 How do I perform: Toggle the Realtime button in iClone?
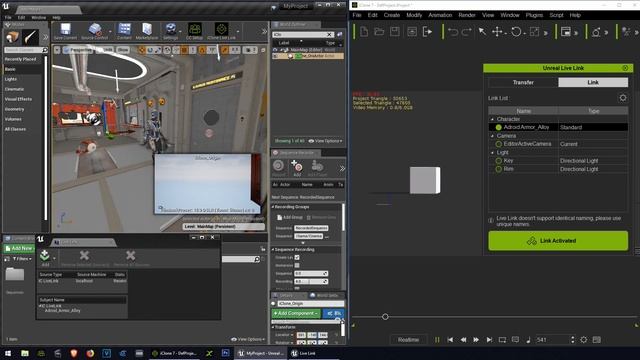click(408, 340)
